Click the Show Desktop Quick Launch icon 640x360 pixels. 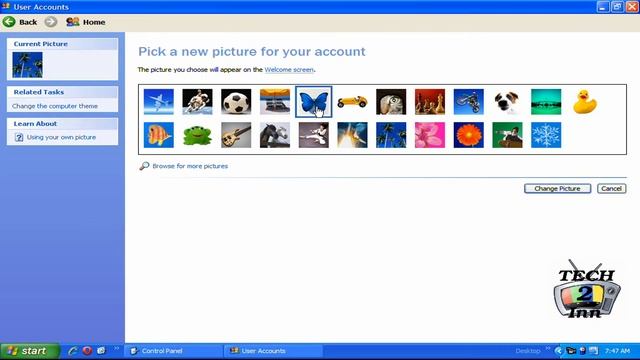coord(101,351)
